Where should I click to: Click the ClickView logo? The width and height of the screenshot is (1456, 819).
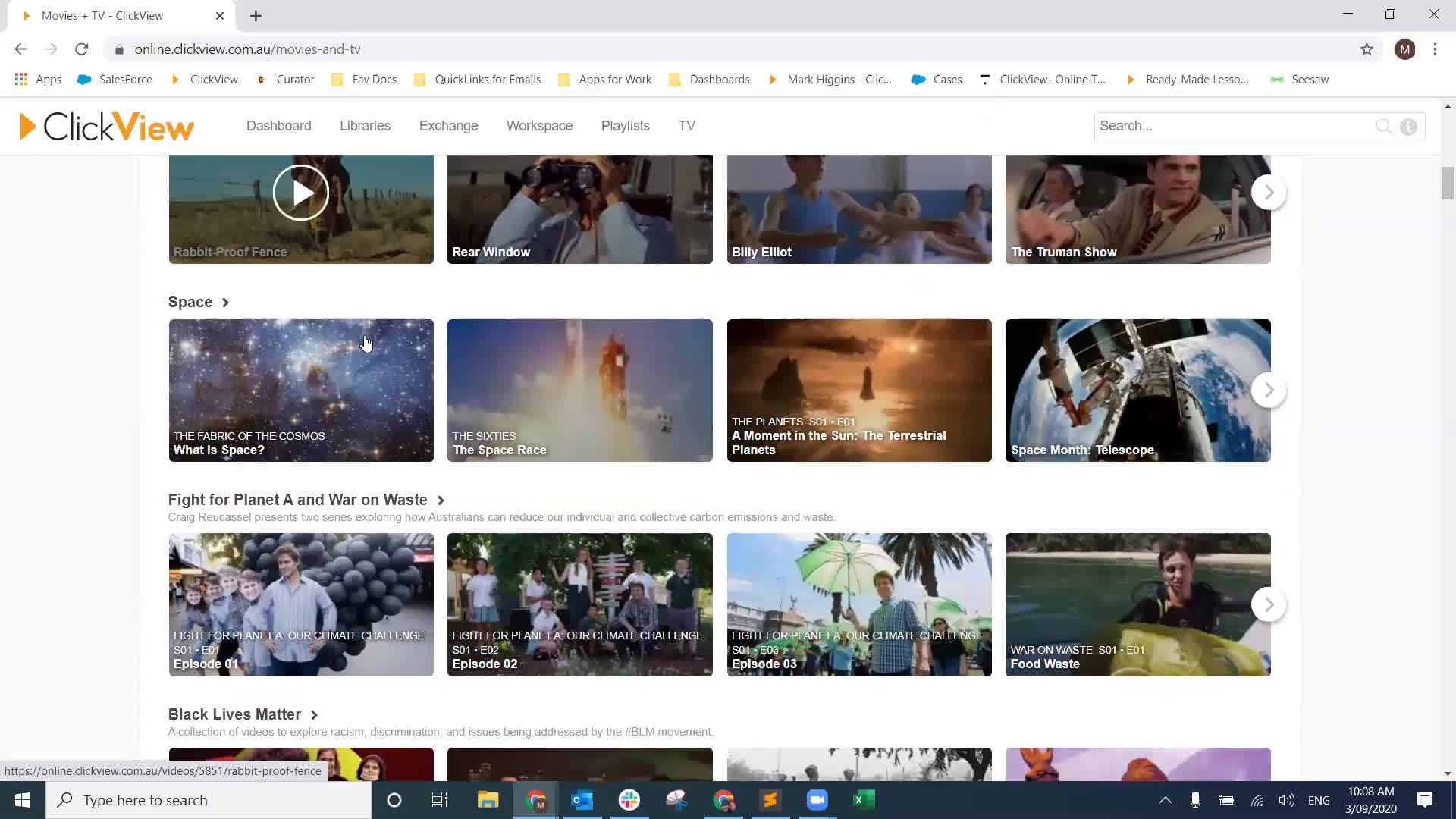(107, 127)
